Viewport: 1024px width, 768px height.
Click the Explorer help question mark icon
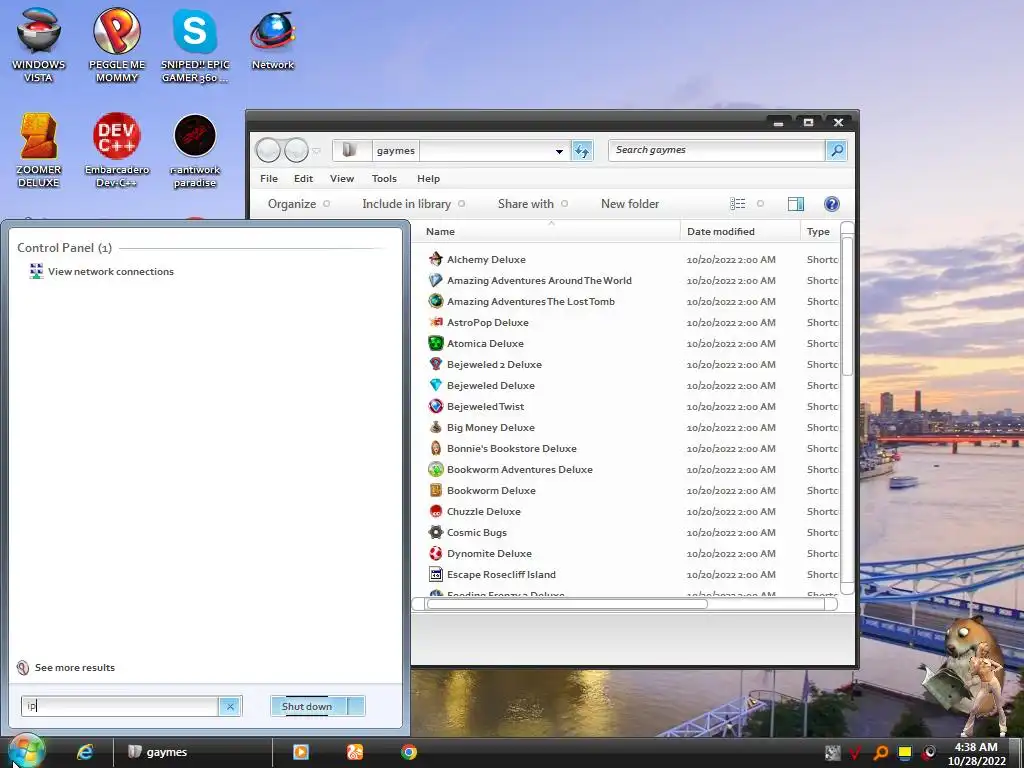pos(831,204)
